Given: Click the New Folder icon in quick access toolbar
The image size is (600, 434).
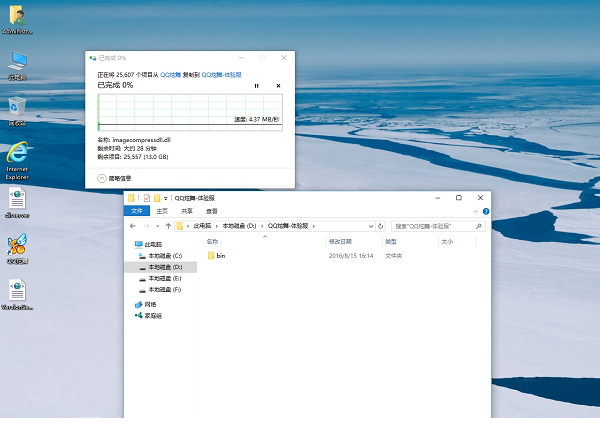Looking at the screenshot, I should click(x=157, y=198).
